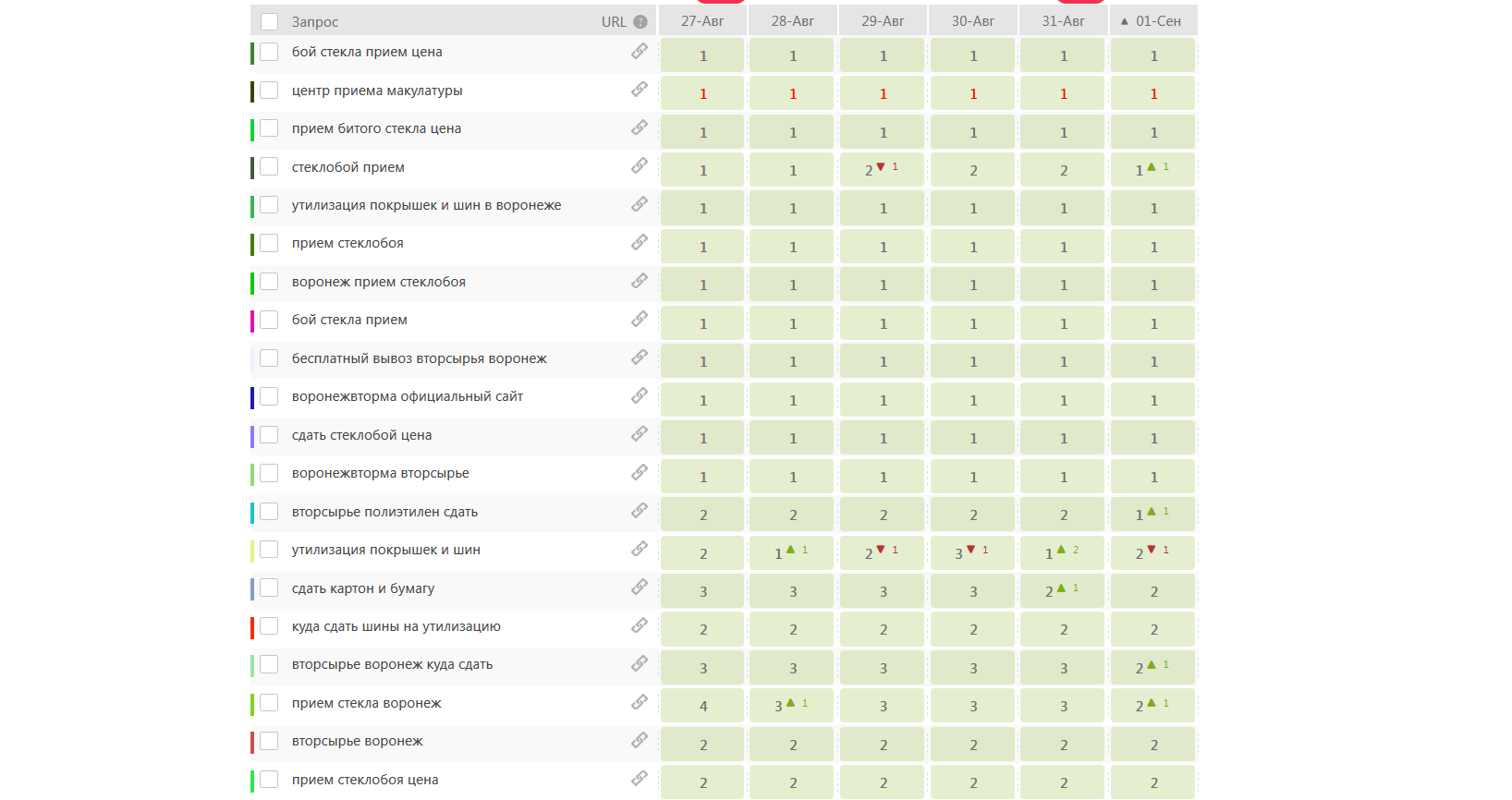The height and width of the screenshot is (800, 1512).
Task: Click the 'Запрос' column header
Action: tap(315, 21)
